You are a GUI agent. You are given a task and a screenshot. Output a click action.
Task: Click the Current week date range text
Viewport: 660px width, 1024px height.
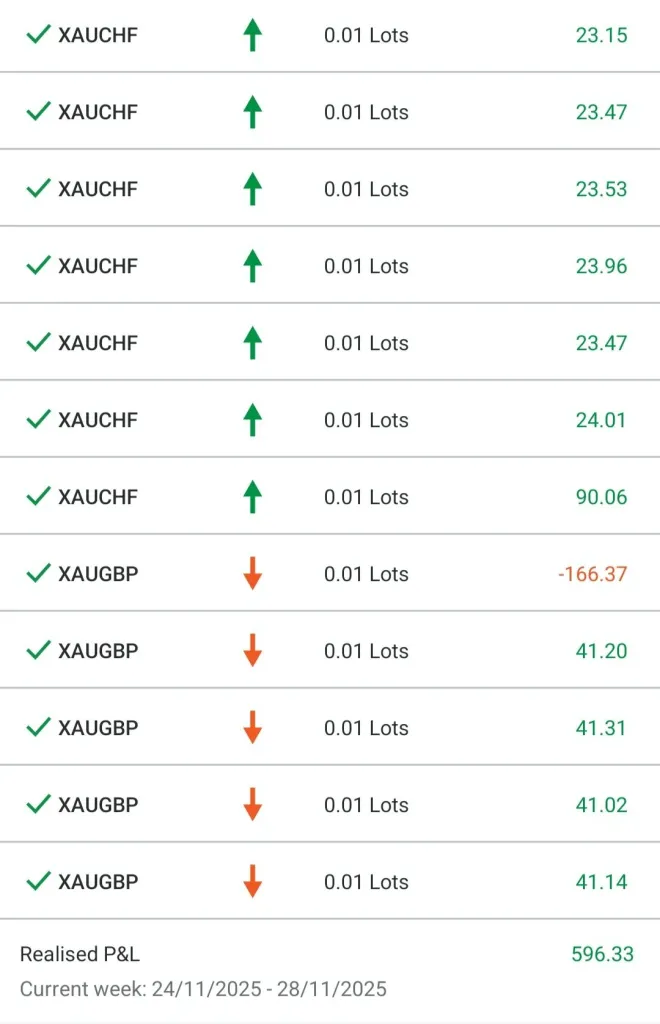coord(203,990)
